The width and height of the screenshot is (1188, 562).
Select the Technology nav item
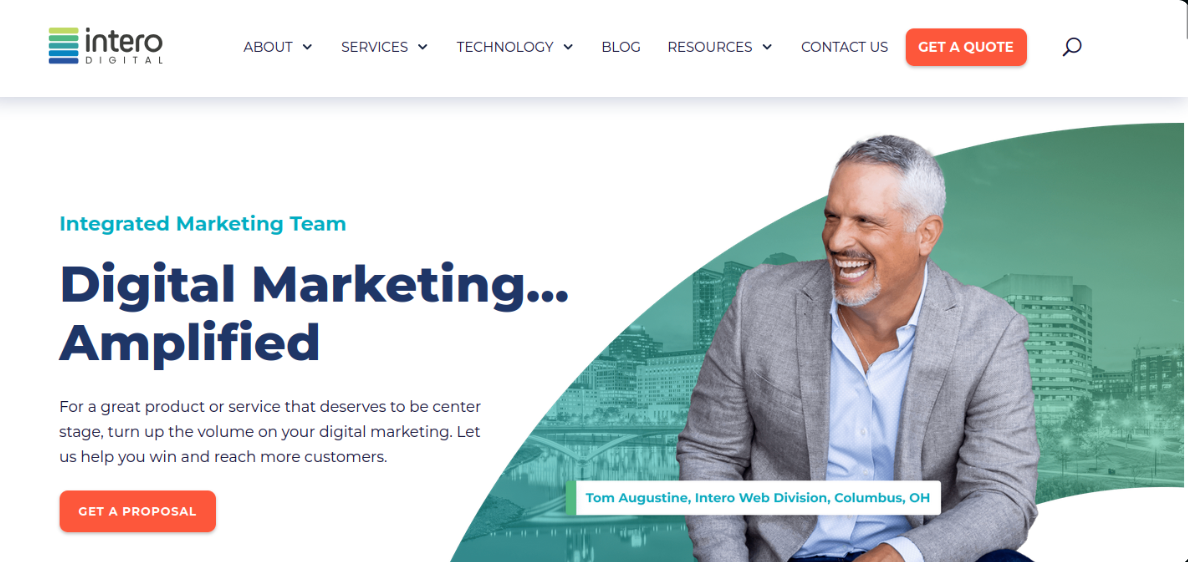505,47
